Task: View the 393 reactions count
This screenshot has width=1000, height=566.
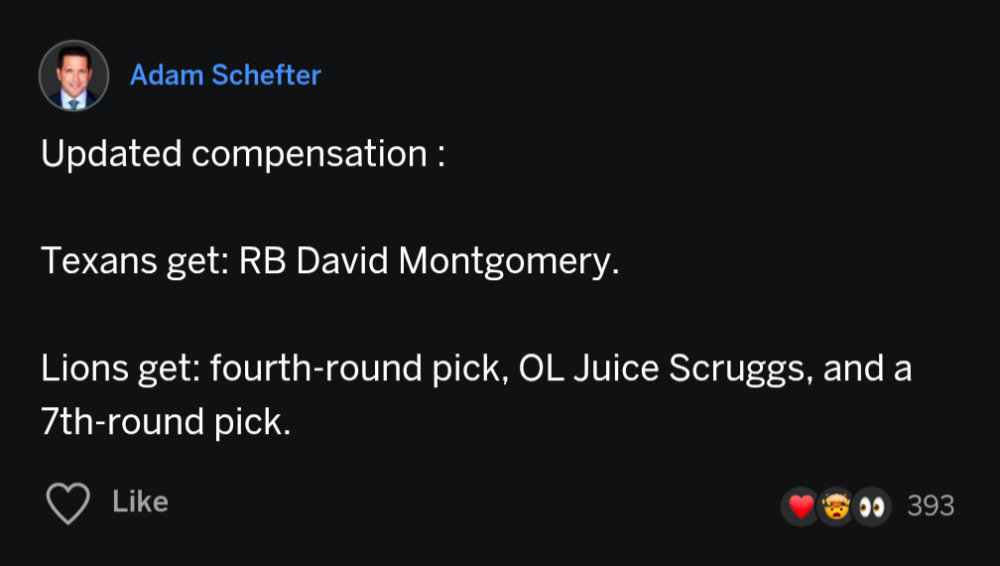Action: (930, 507)
